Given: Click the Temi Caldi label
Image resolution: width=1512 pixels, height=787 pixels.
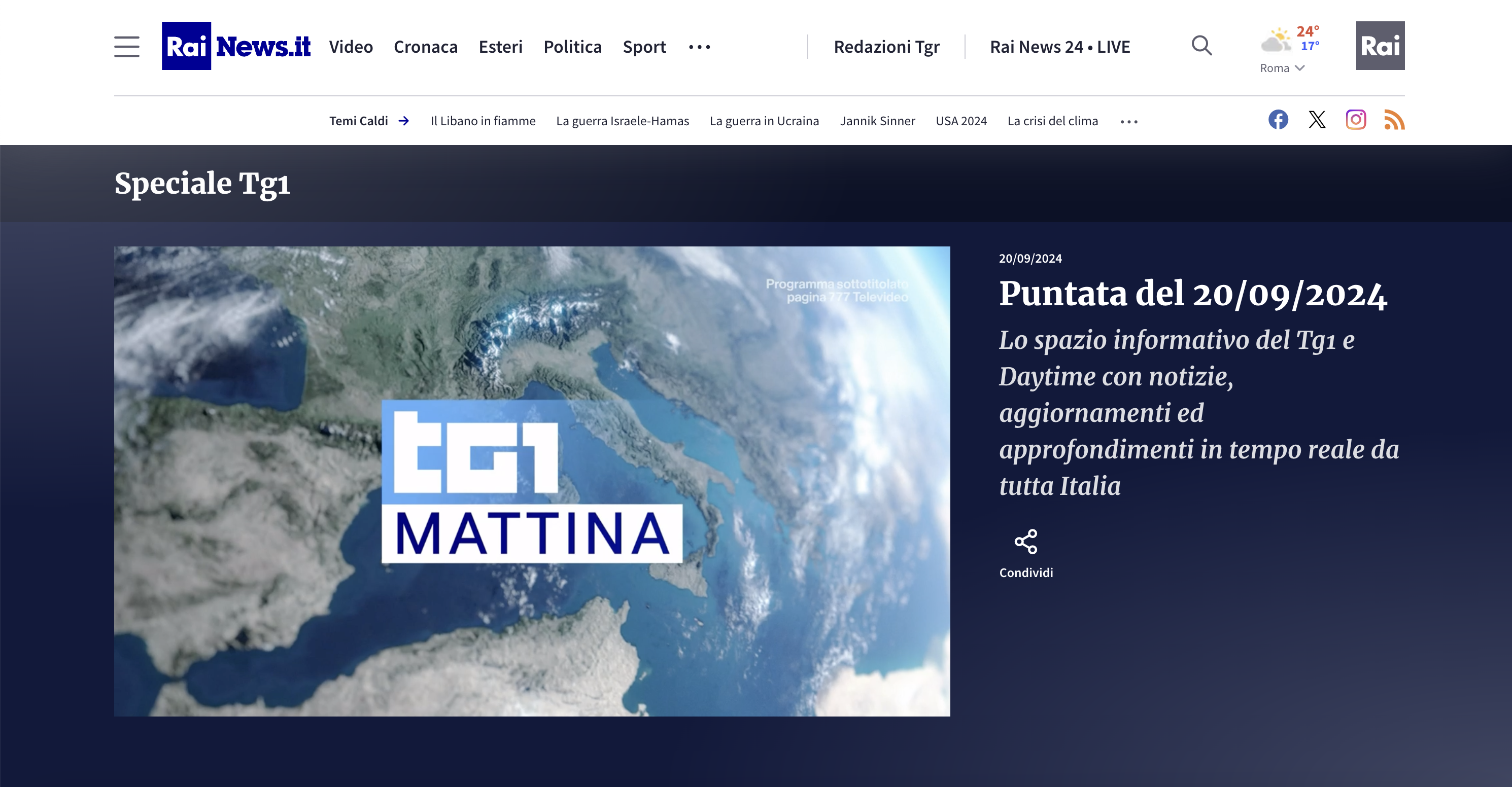Looking at the screenshot, I should coord(359,121).
